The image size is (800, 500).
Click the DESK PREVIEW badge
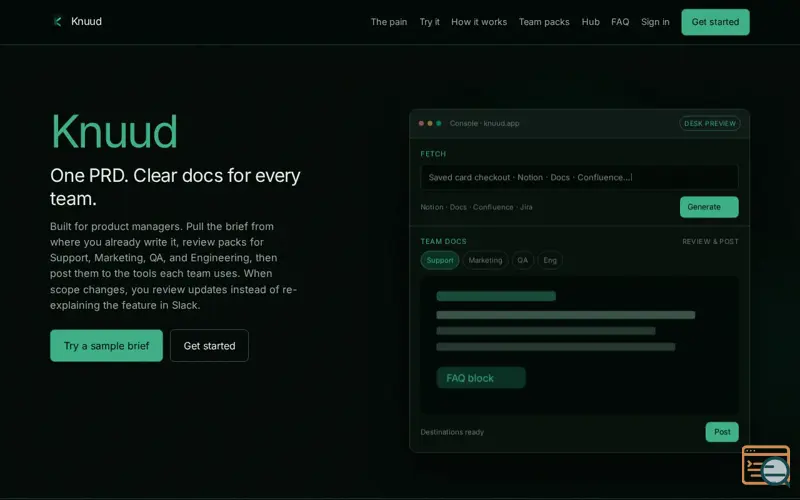pyautogui.click(x=710, y=123)
